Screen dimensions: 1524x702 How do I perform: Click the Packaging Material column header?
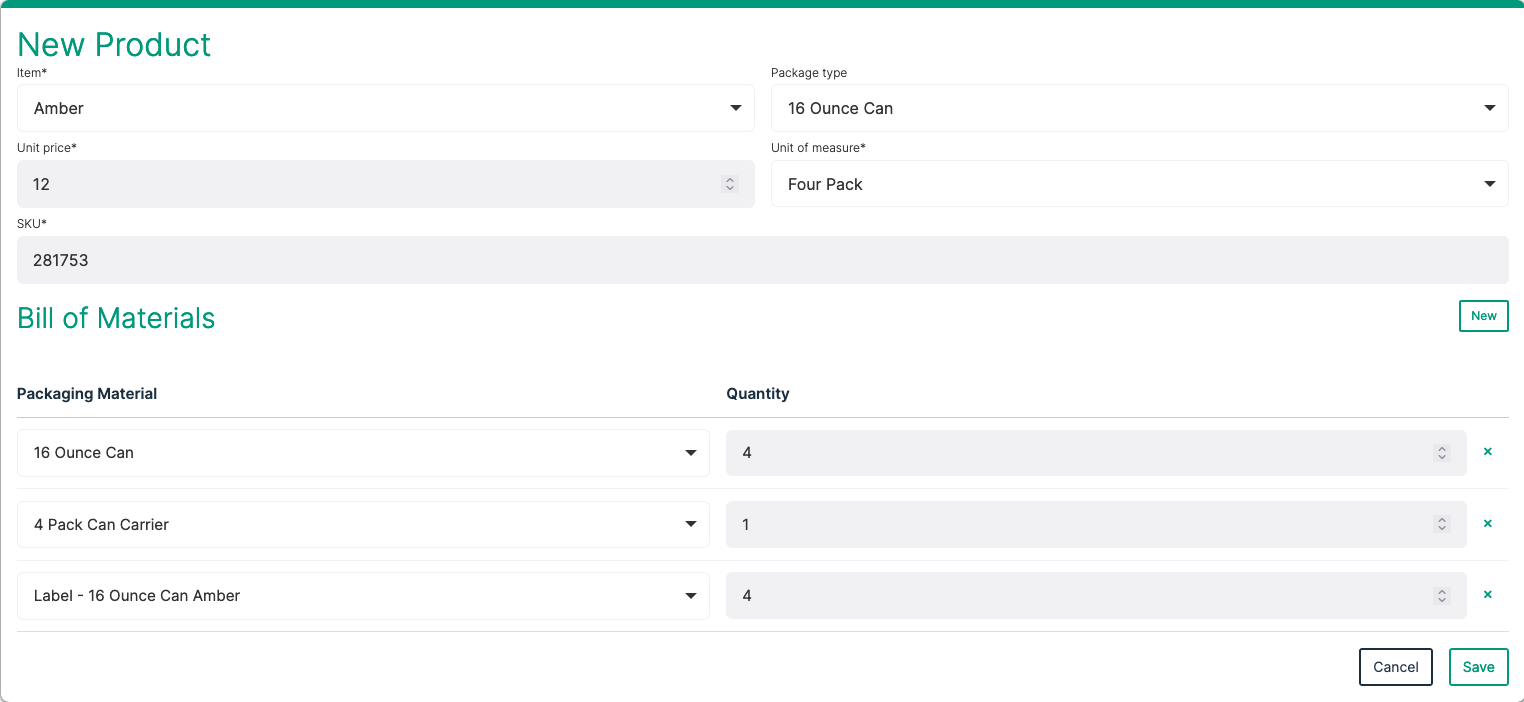pyautogui.click(x=87, y=394)
